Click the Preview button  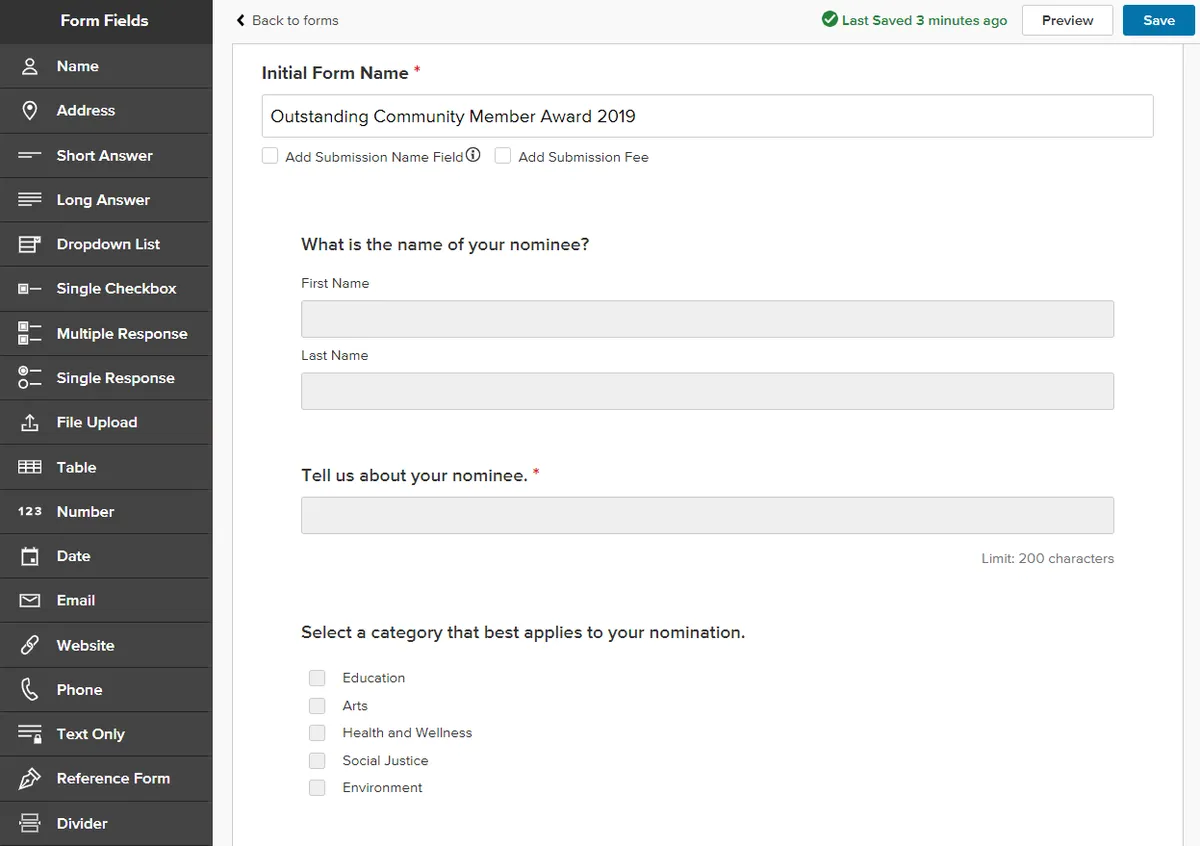[1067, 20]
